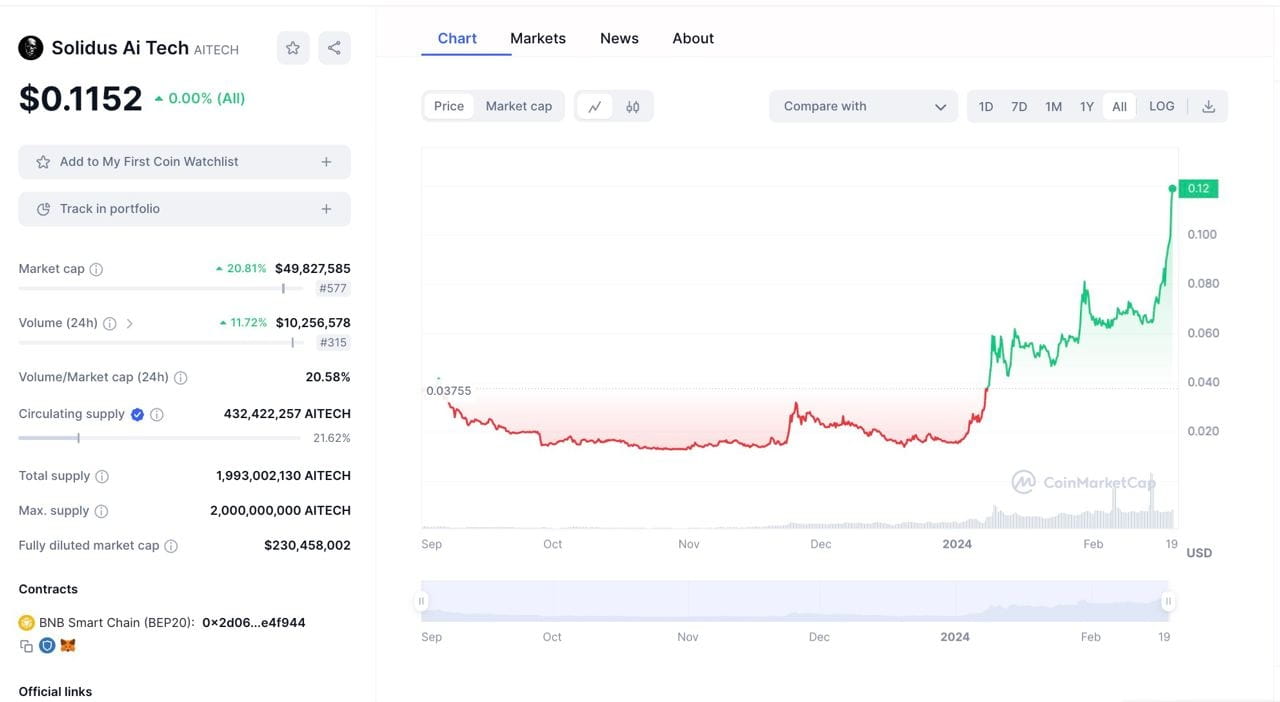Image resolution: width=1280 pixels, height=702 pixels.
Task: Star Solidus Ai Tech as favorite
Action: tap(292, 47)
